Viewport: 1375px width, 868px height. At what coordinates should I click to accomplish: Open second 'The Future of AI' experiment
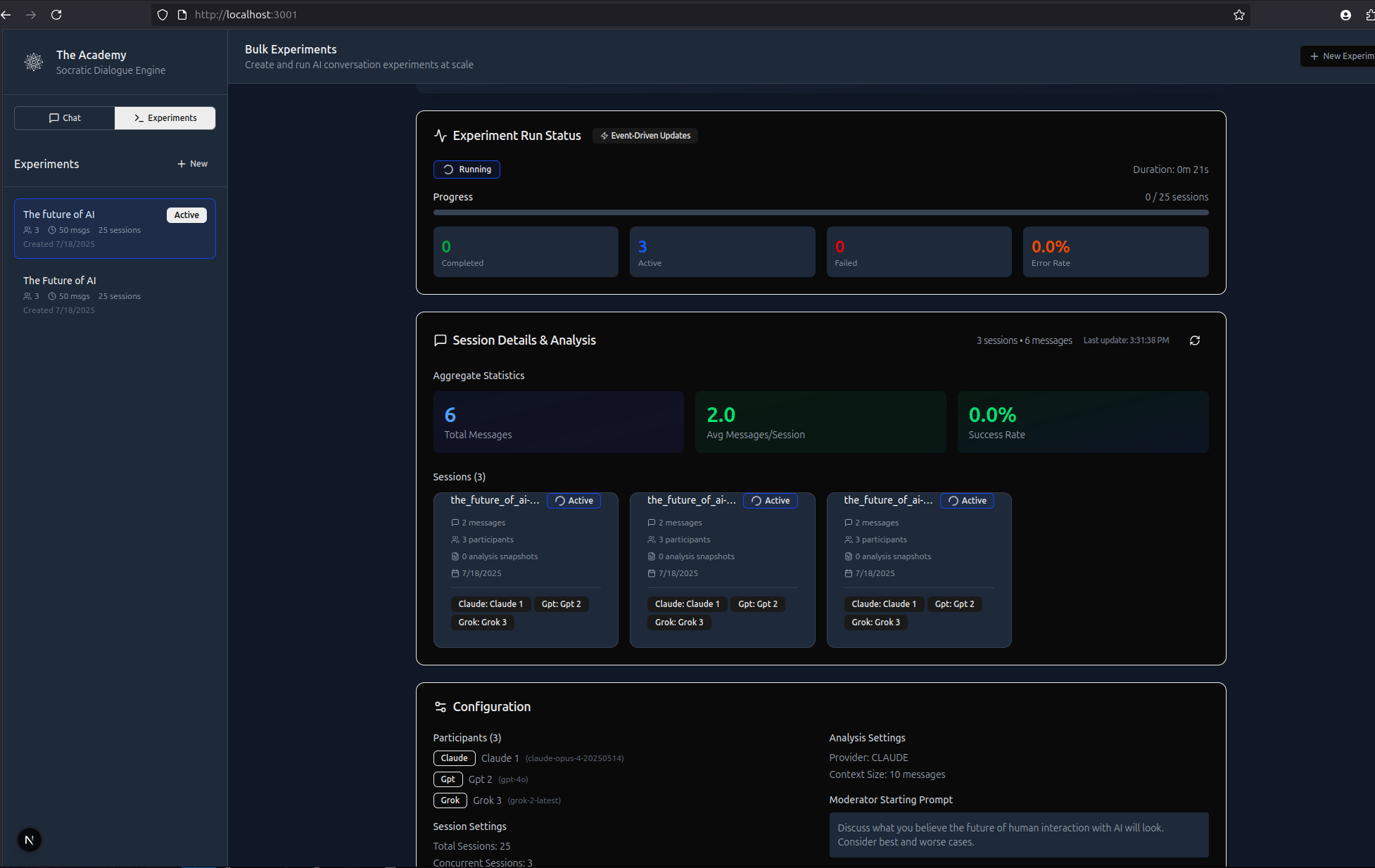tap(115, 294)
